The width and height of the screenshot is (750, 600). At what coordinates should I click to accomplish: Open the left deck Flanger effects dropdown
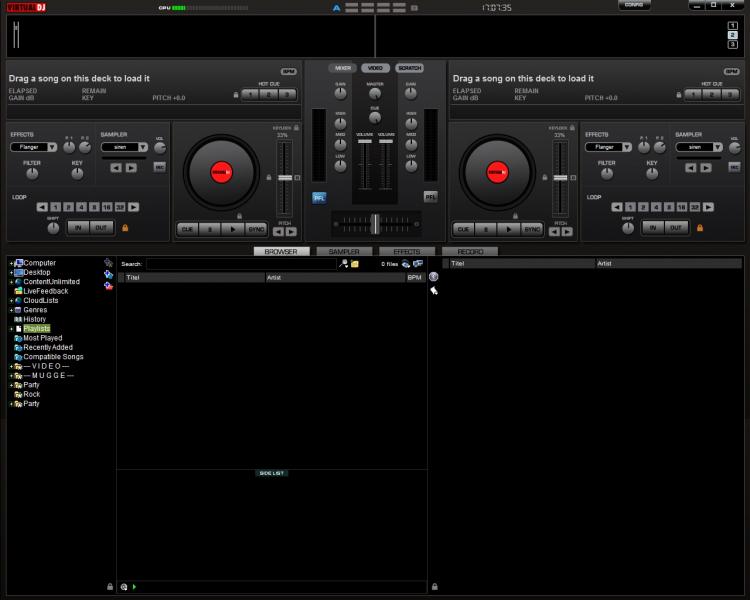(x=52, y=146)
